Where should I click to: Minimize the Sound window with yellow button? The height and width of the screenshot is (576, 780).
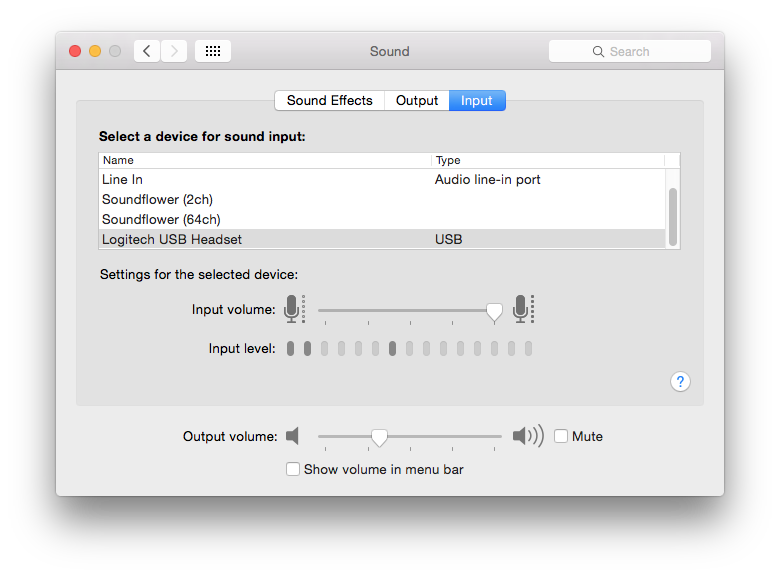(95, 51)
